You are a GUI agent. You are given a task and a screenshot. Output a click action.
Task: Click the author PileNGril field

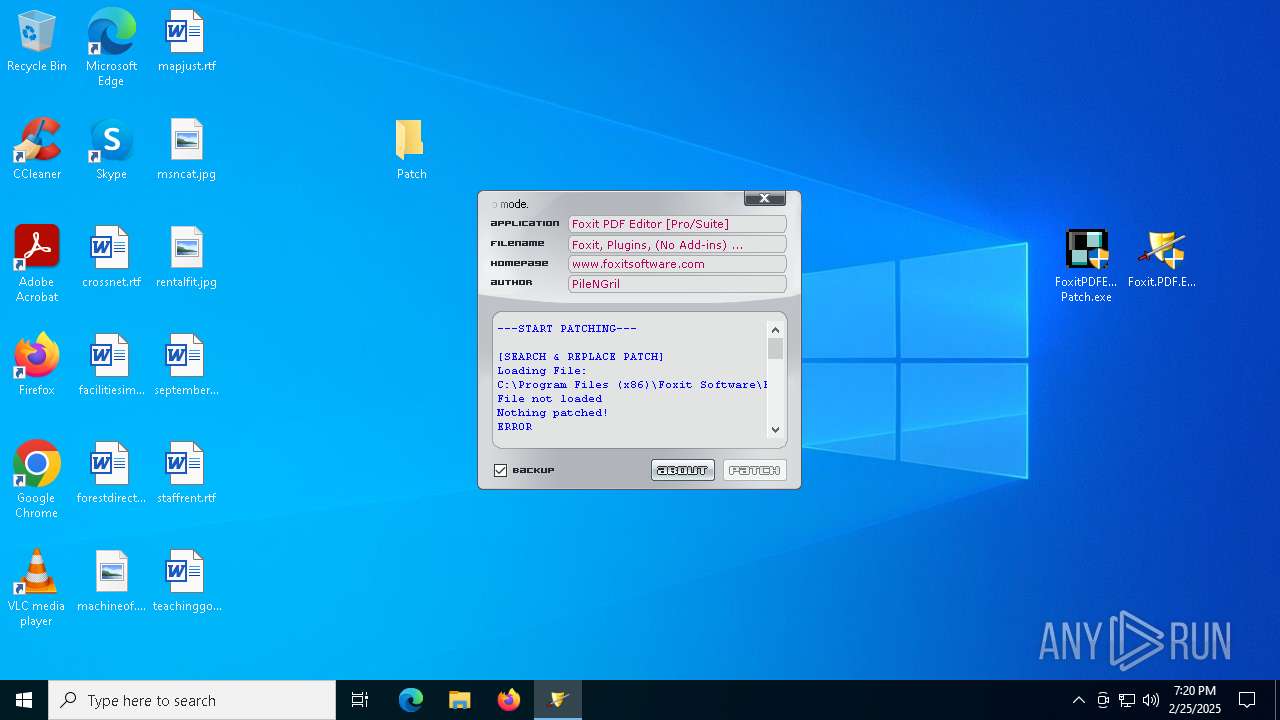(677, 284)
